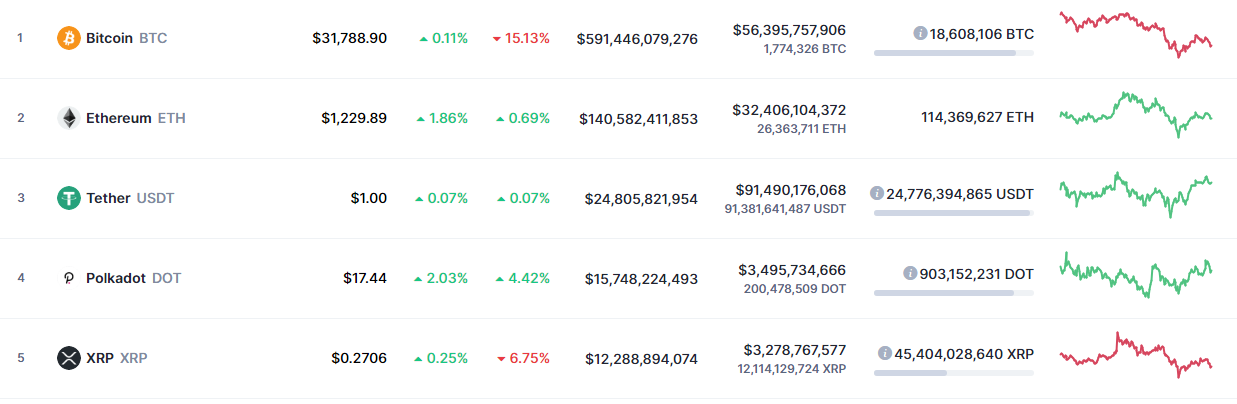
Task: Click the Ethereum logo icon
Action: 68,118
